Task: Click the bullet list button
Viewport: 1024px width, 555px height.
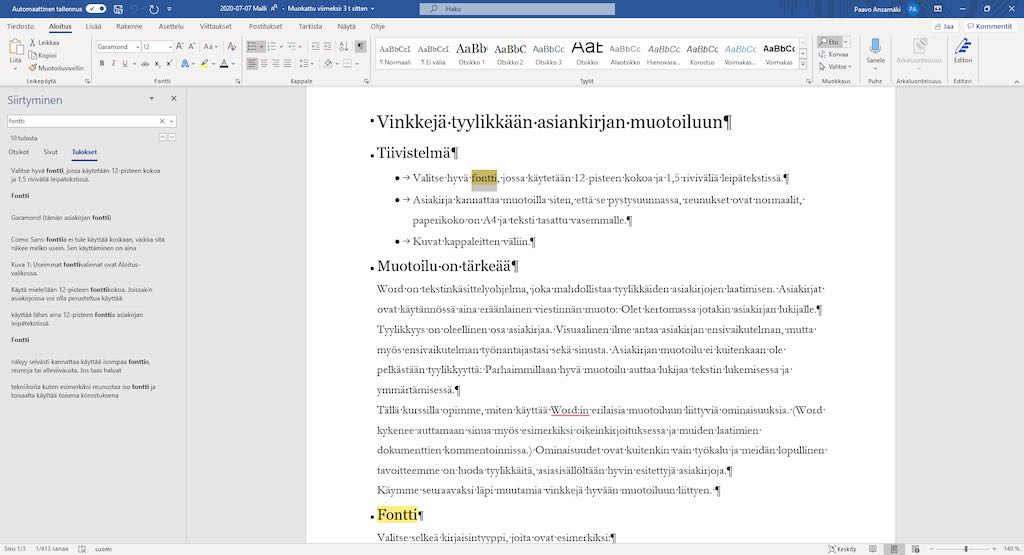Action: [252, 46]
